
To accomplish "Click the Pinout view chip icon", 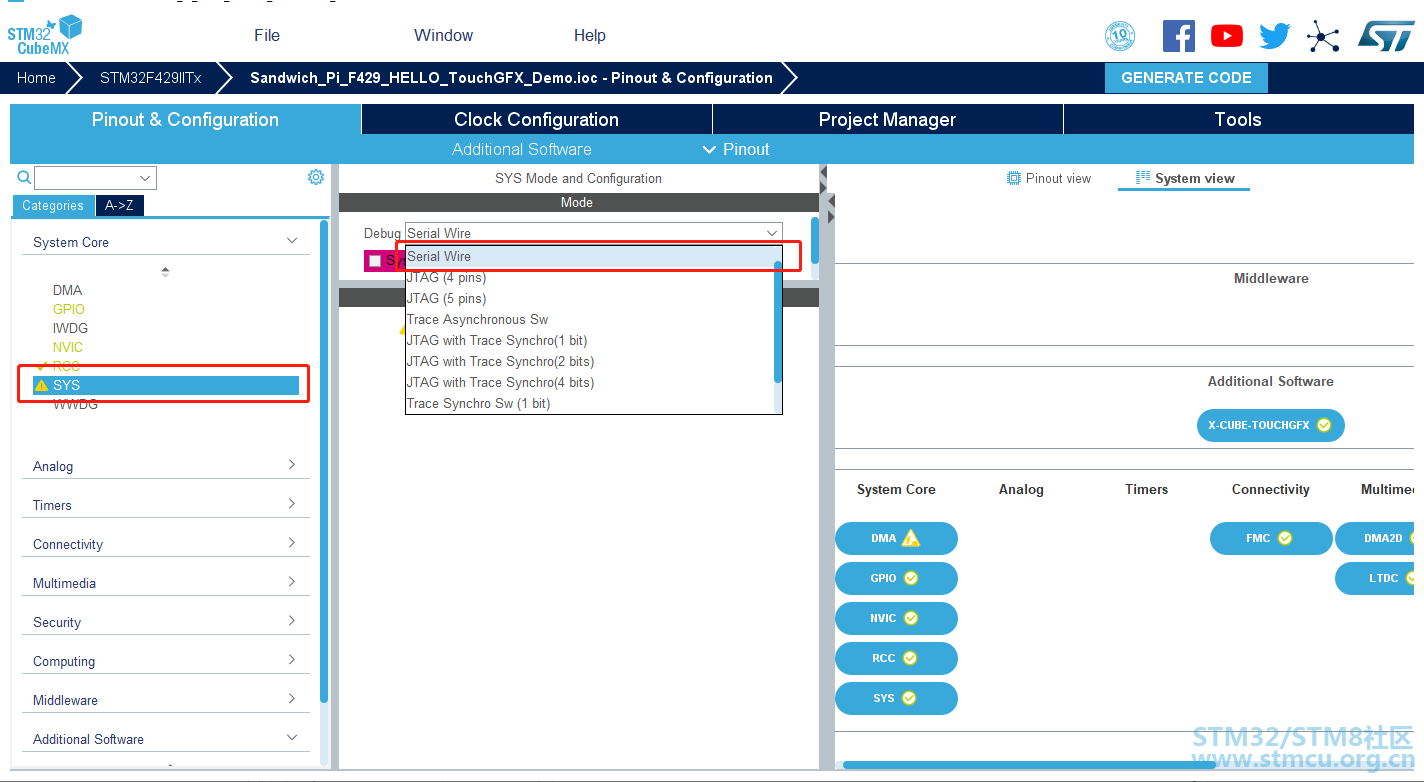I will coord(1013,178).
